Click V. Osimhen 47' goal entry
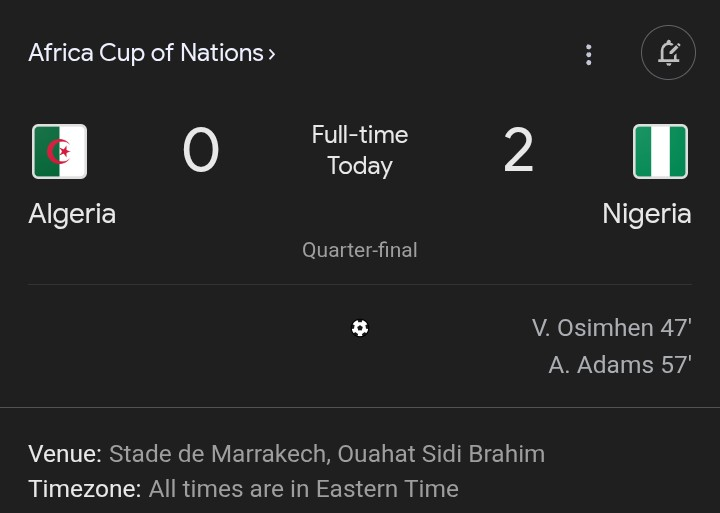720x513 pixels. point(611,328)
